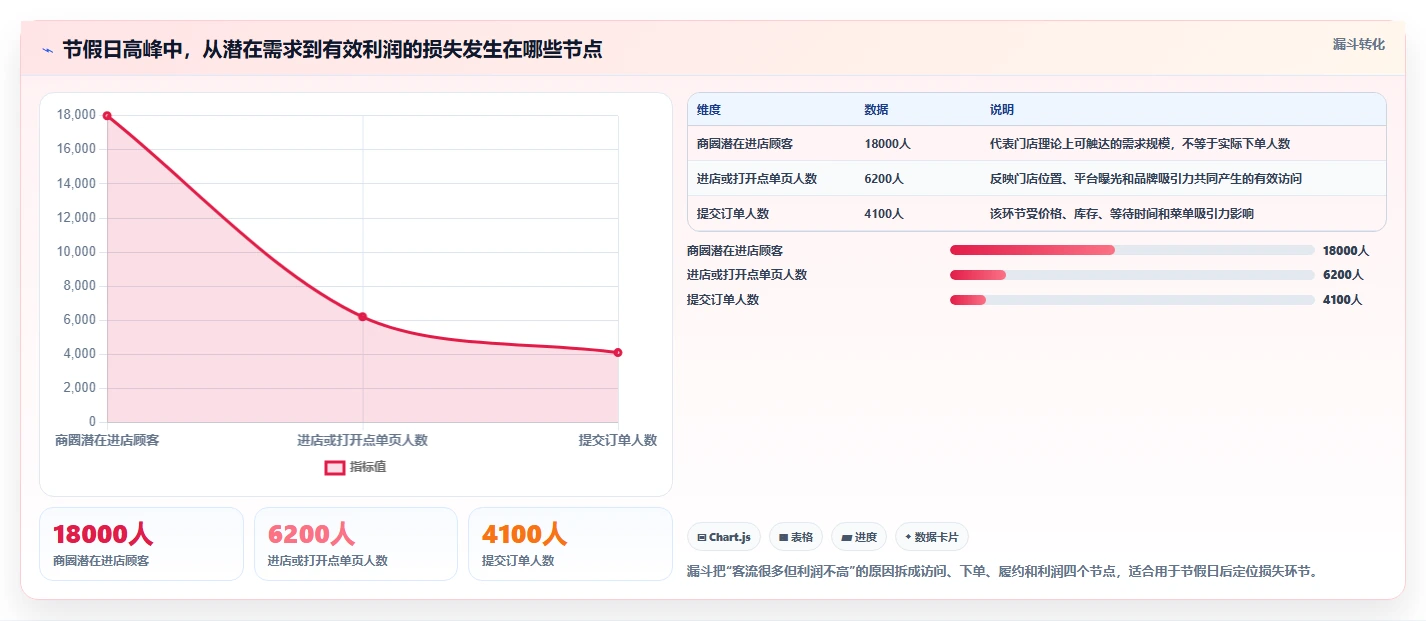This screenshot has width=1426, height=621.
Task: Click the 进店或打开点单页人数 progress bar
Action: click(1132, 275)
